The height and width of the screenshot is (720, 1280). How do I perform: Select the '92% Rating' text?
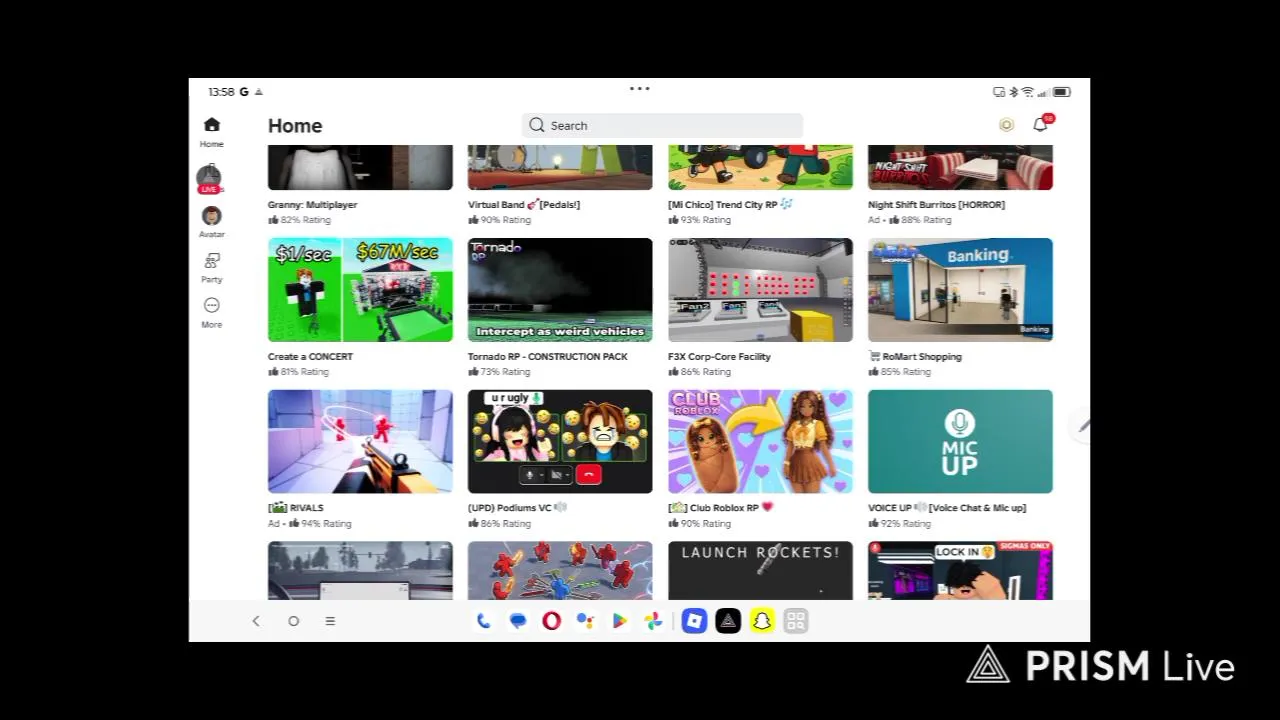point(905,524)
